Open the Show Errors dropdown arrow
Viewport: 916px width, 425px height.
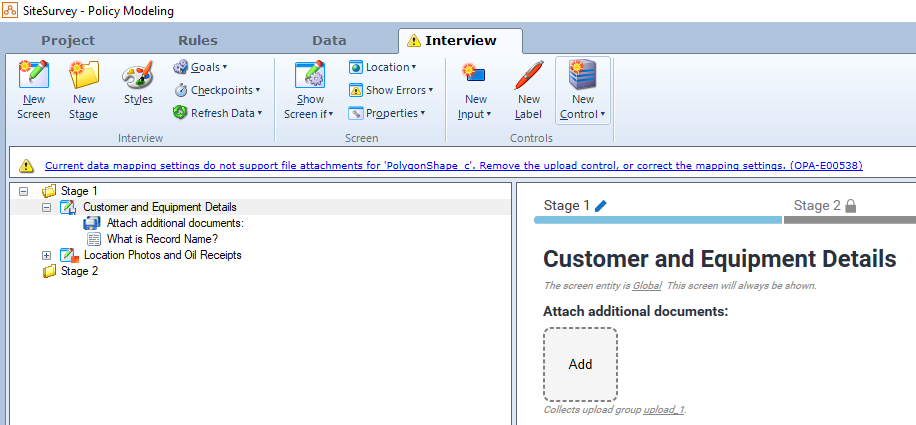coord(431,90)
